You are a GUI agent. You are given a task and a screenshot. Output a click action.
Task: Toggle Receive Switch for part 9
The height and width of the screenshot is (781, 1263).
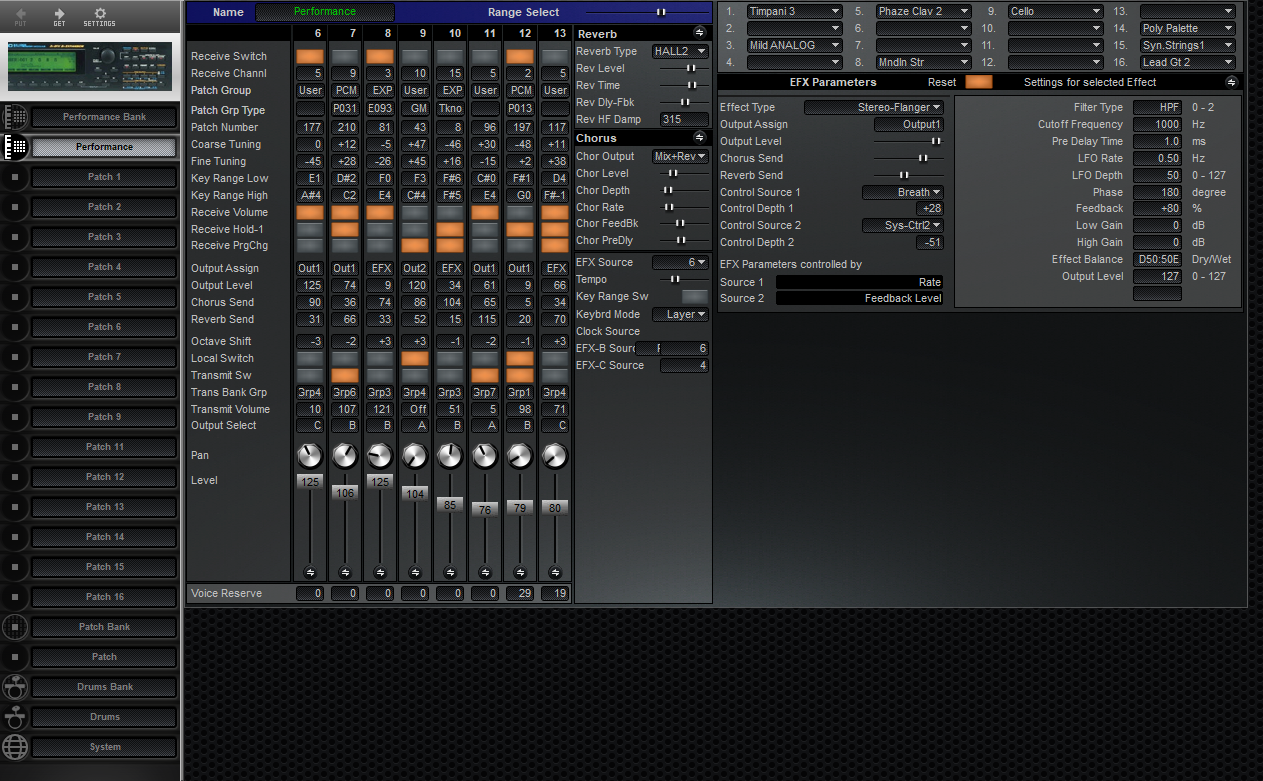tap(415, 56)
